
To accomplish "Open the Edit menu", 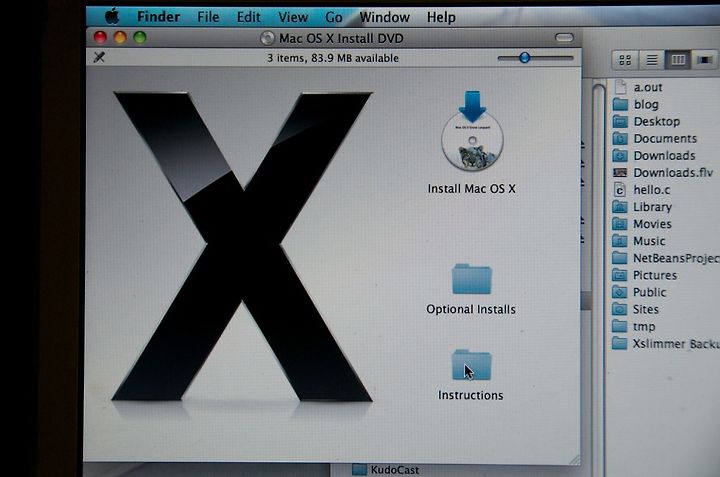I will click(248, 17).
